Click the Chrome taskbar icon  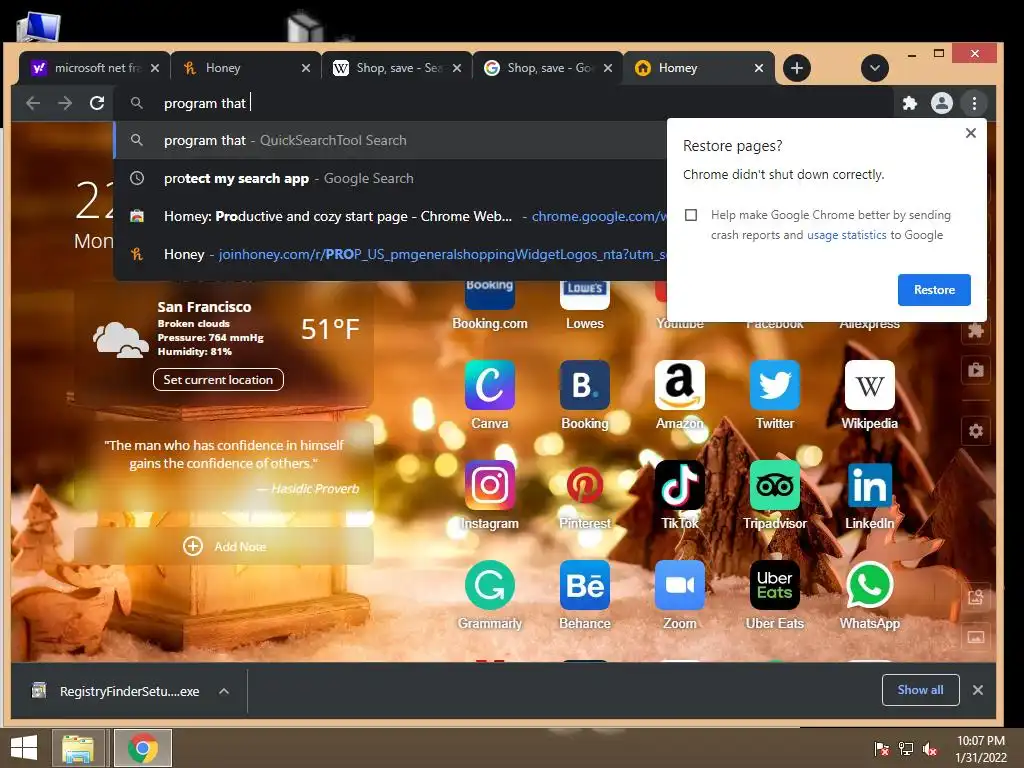143,748
